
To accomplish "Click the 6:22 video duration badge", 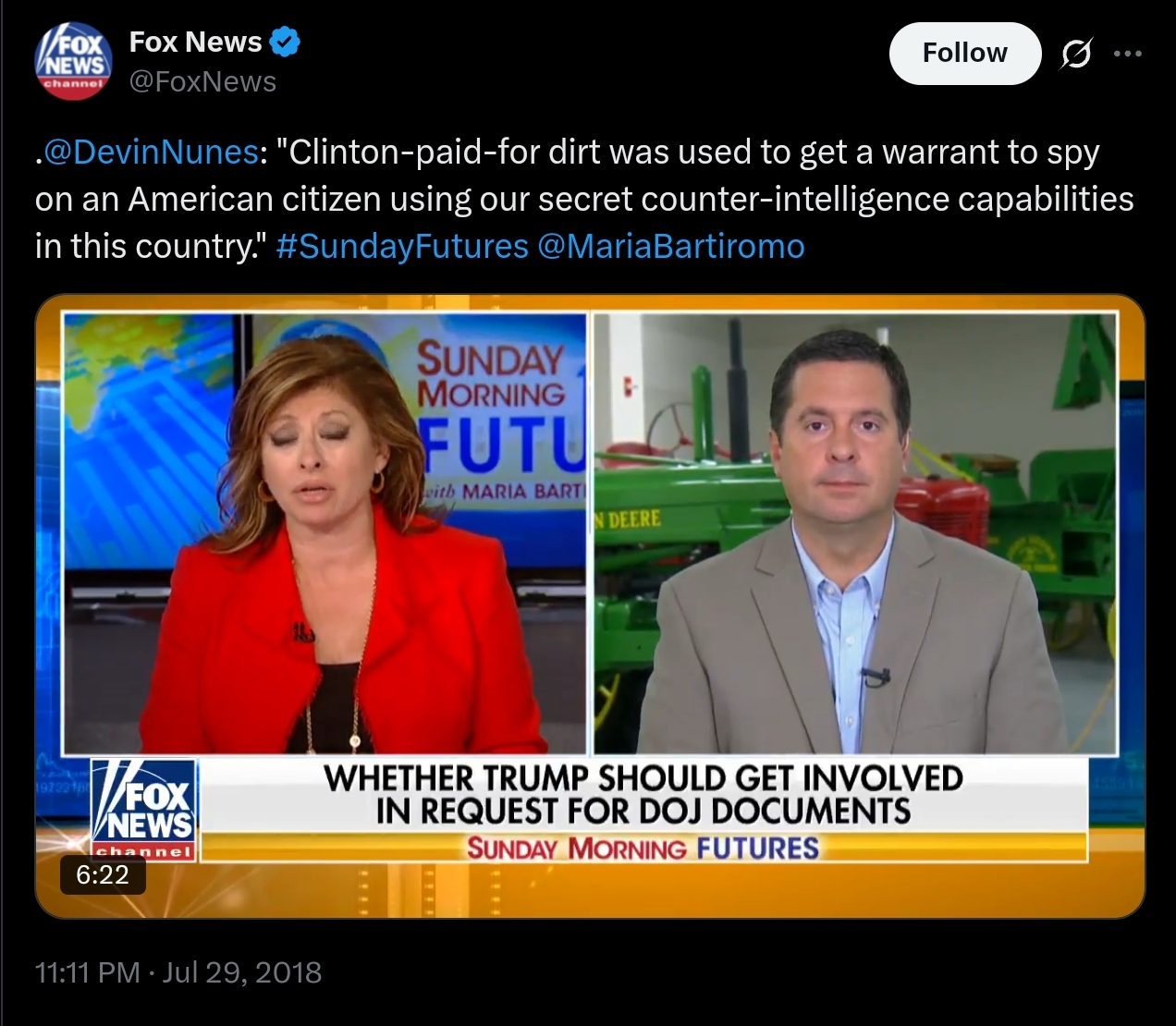I will [103, 874].
